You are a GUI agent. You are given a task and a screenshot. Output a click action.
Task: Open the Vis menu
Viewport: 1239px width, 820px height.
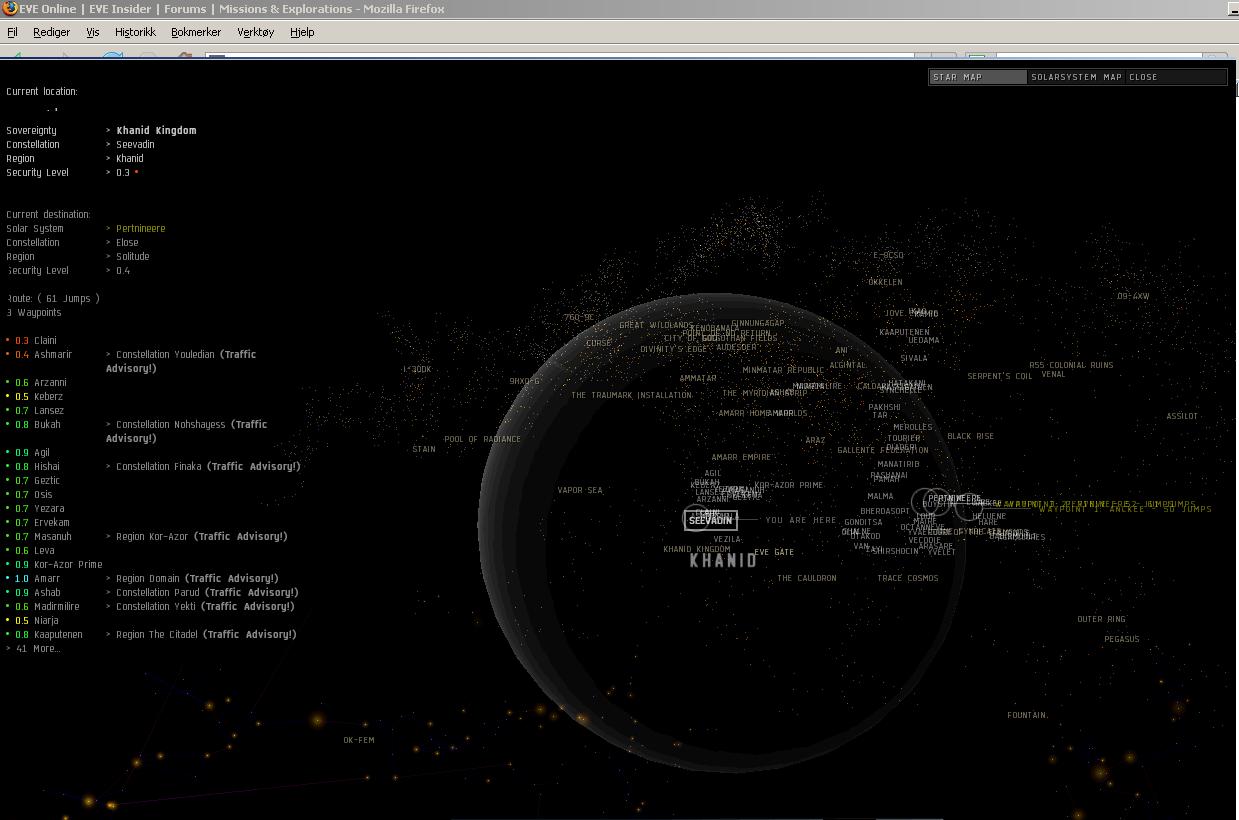92,32
